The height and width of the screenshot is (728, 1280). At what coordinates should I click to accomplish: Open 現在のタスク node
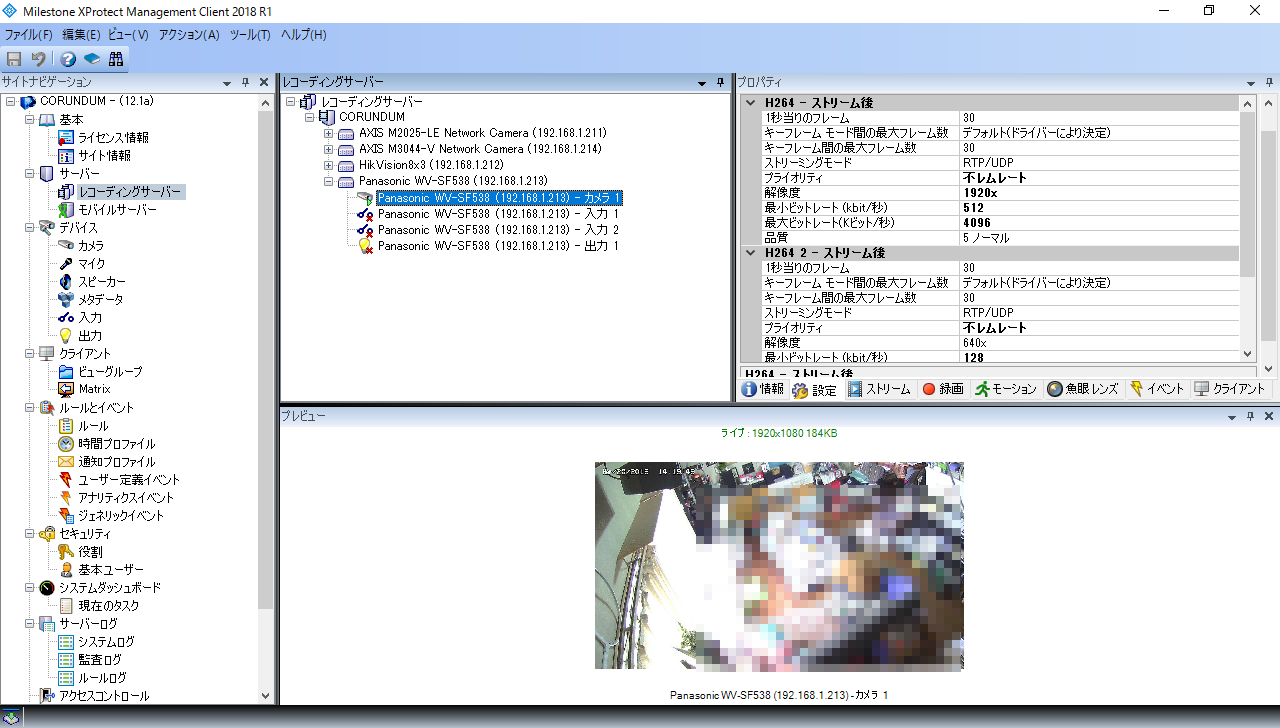click(x=109, y=606)
